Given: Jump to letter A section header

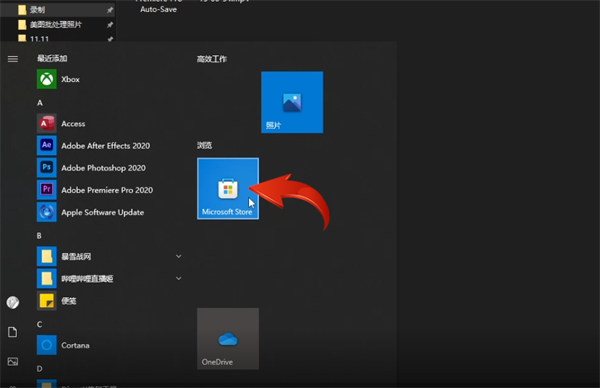Looking at the screenshot, I should click(x=40, y=103).
